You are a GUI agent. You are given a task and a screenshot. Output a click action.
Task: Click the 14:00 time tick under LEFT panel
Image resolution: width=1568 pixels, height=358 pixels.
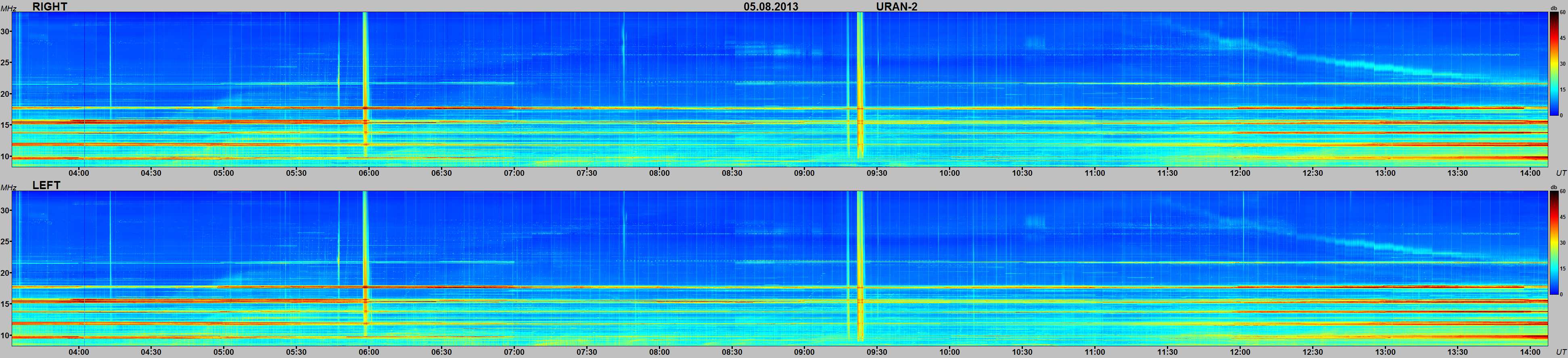click(1530, 352)
